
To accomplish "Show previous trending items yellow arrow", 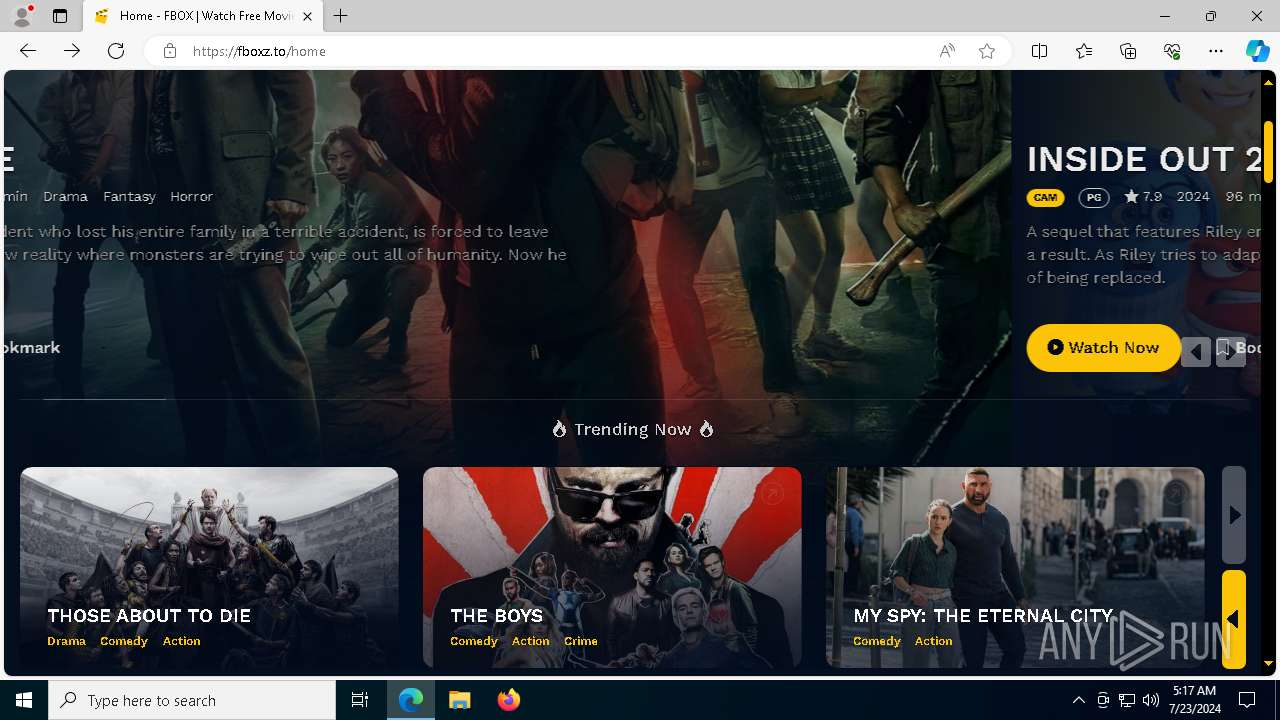I will coord(1234,619).
